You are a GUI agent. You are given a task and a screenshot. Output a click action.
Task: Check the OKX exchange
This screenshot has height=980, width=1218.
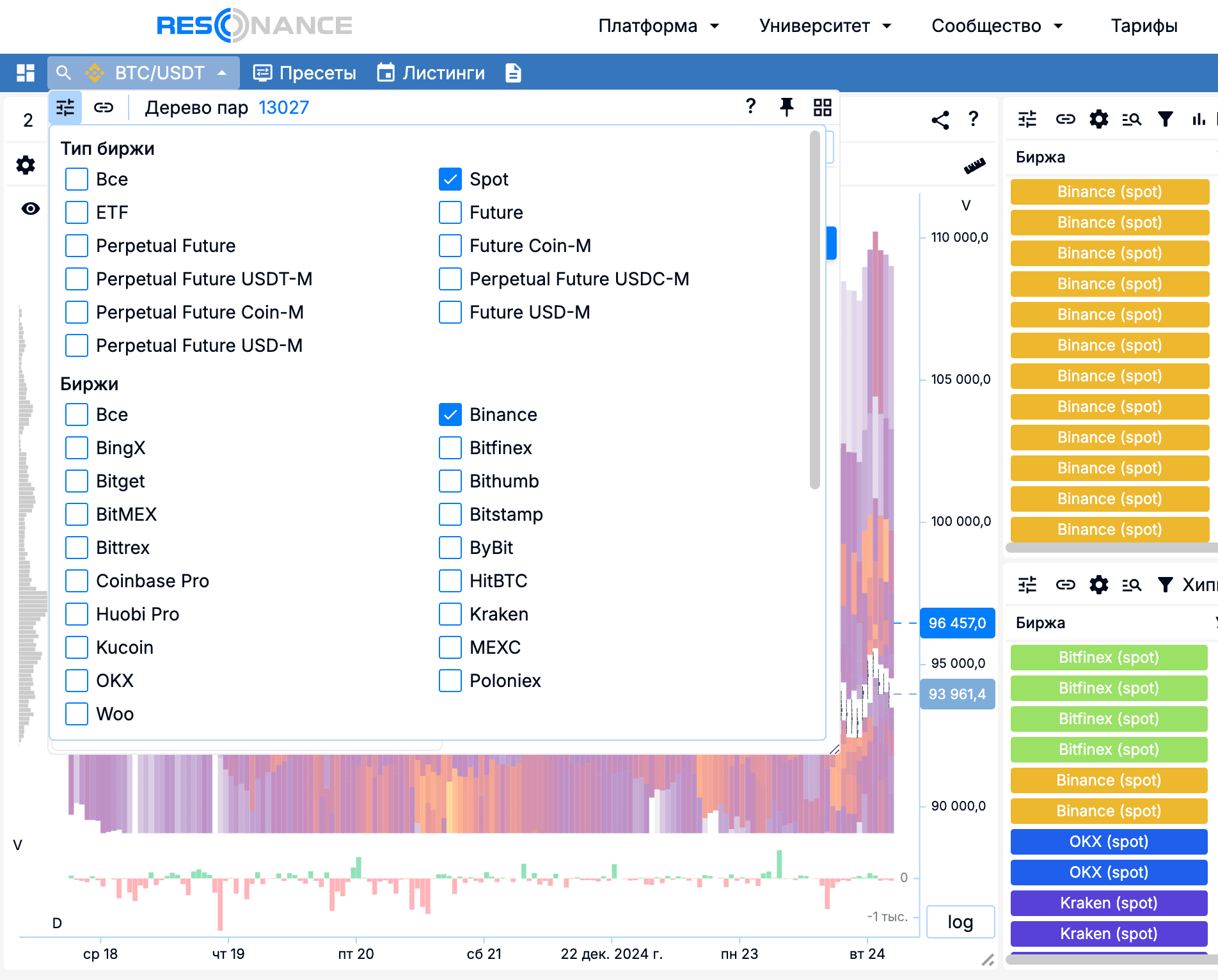pos(77,681)
